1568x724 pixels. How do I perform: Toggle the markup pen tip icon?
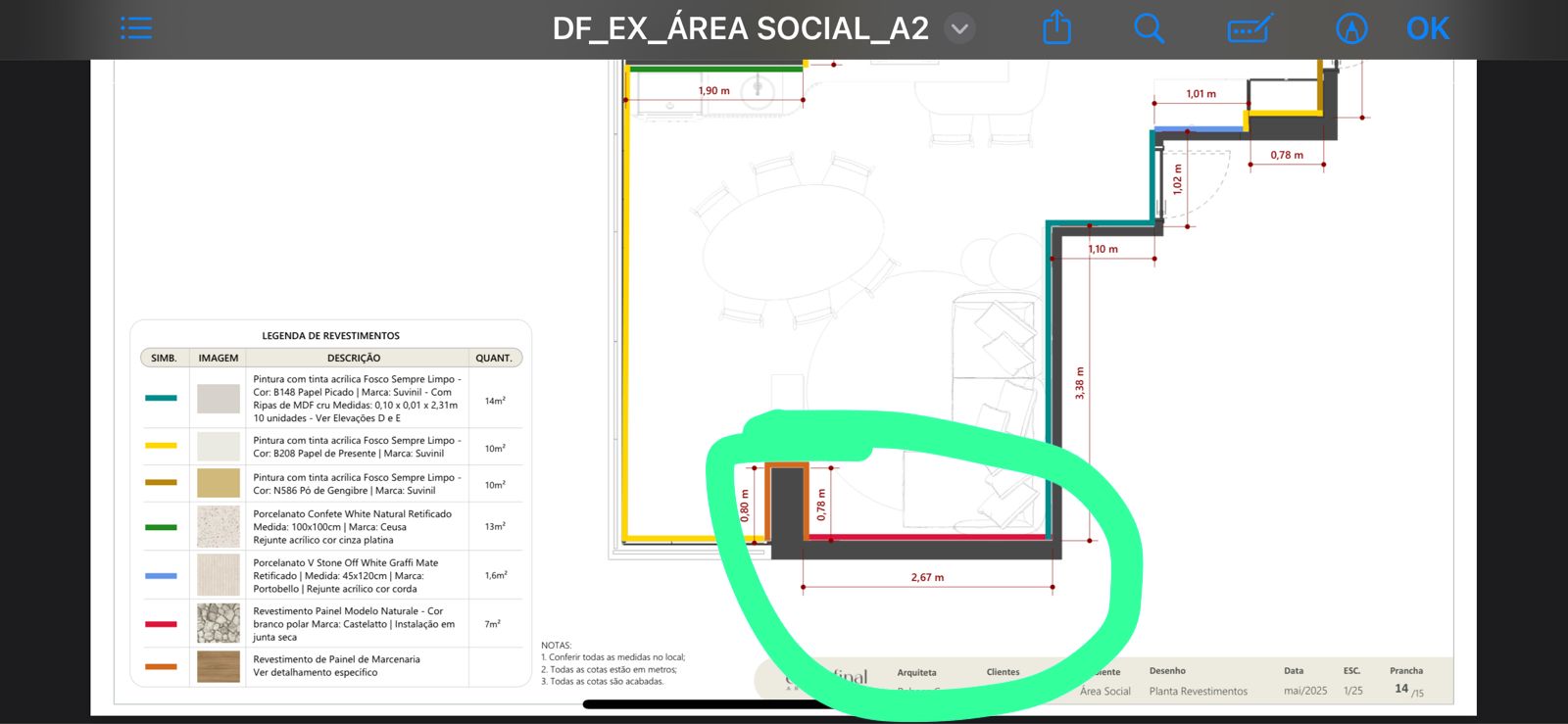pos(1351,28)
